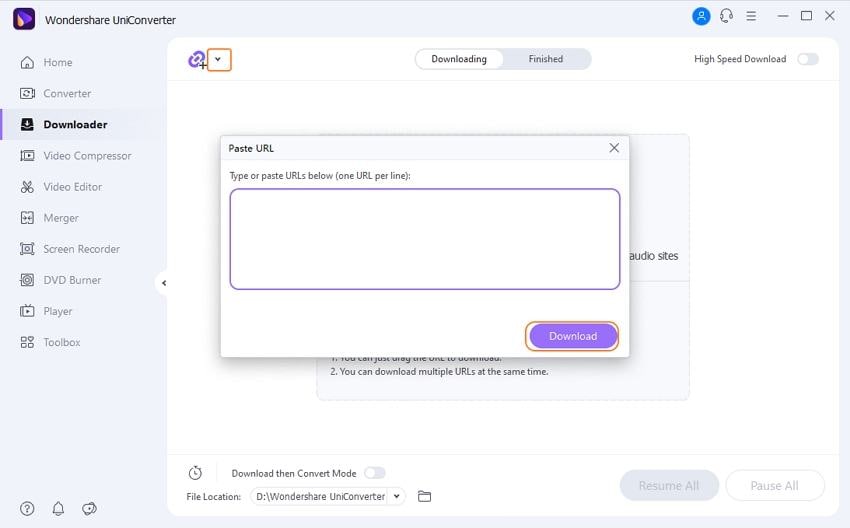This screenshot has height=528, width=850.
Task: Click the Downloader sidebar icon
Action: pos(27,125)
